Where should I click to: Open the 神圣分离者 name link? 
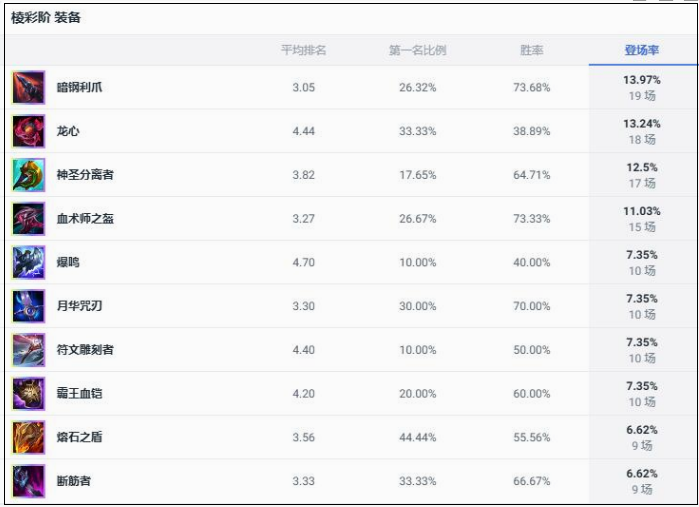coord(85,174)
